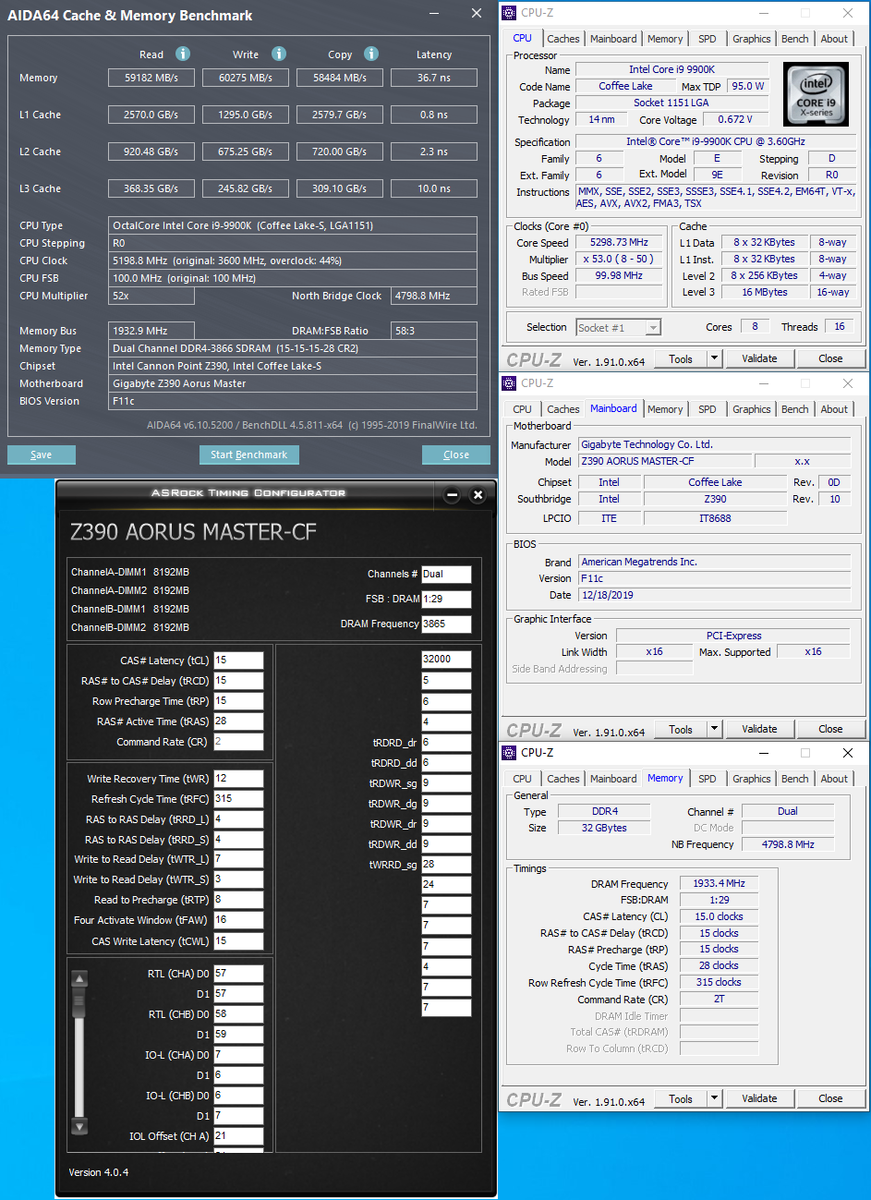Click the Read info icon in AIDA64
The image size is (871, 1200).
point(183,54)
